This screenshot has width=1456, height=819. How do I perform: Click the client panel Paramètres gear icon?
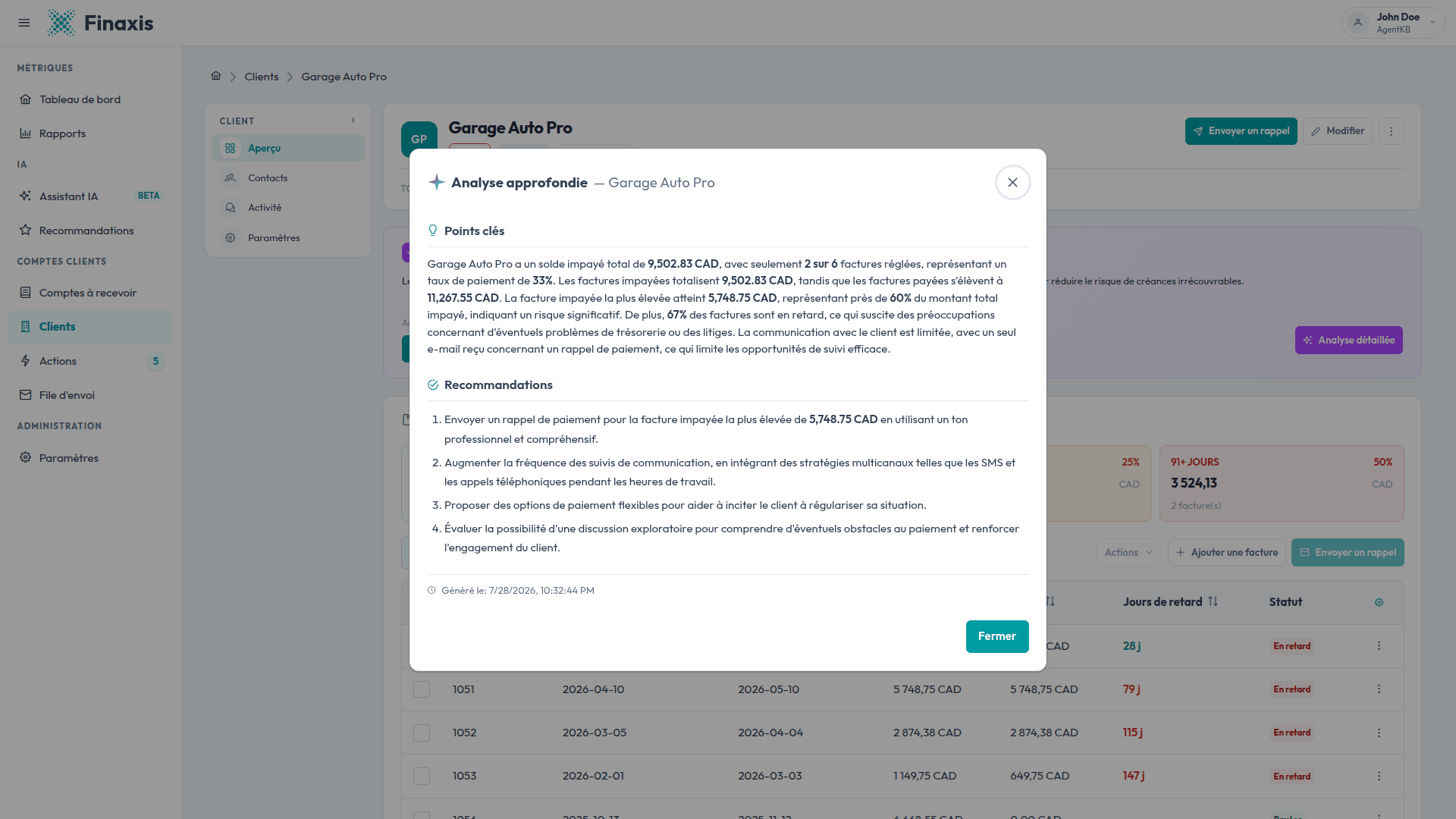tap(231, 238)
